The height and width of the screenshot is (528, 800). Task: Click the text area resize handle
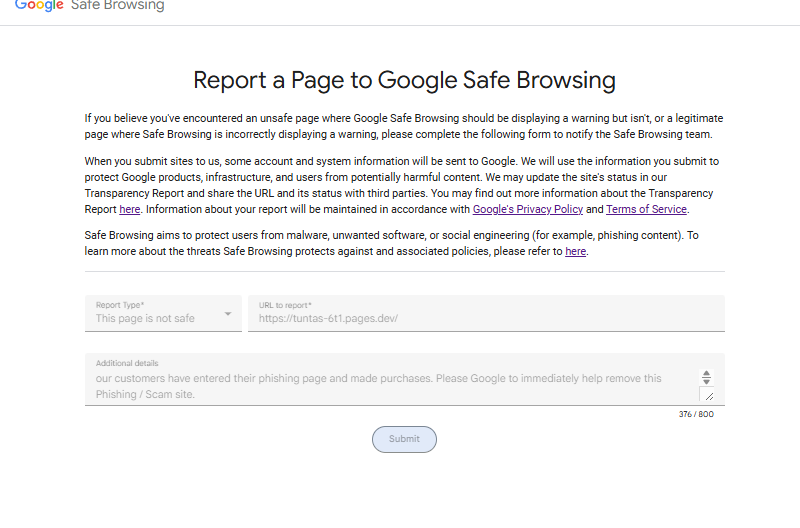709,396
